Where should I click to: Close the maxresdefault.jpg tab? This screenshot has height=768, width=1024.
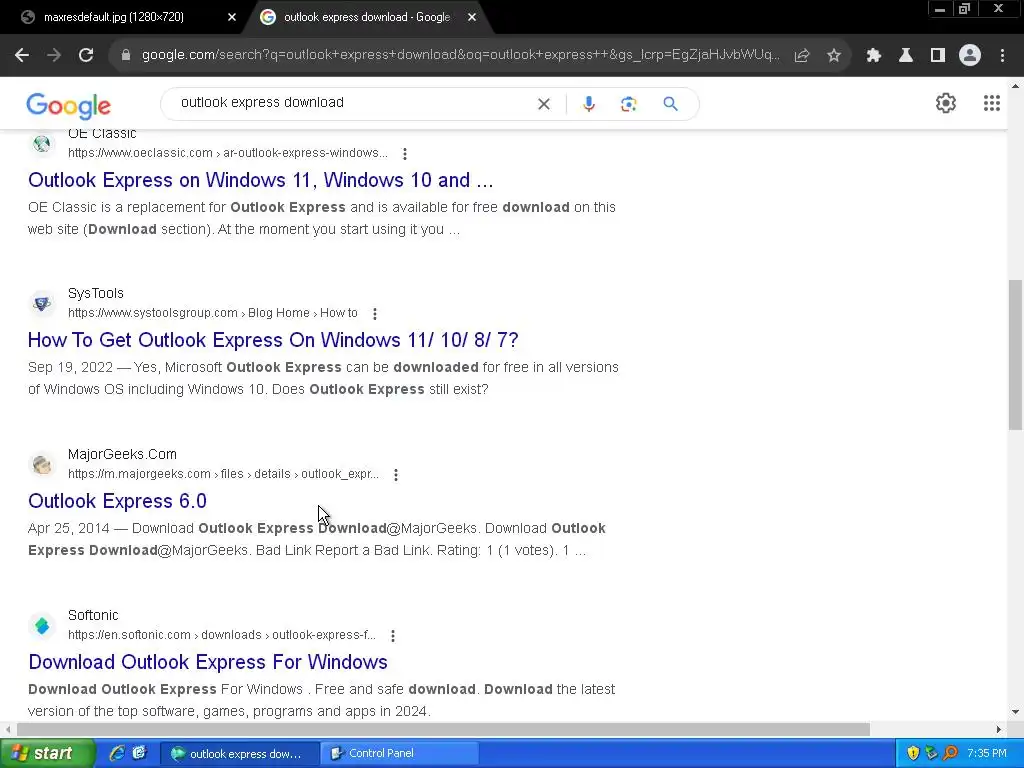[232, 18]
